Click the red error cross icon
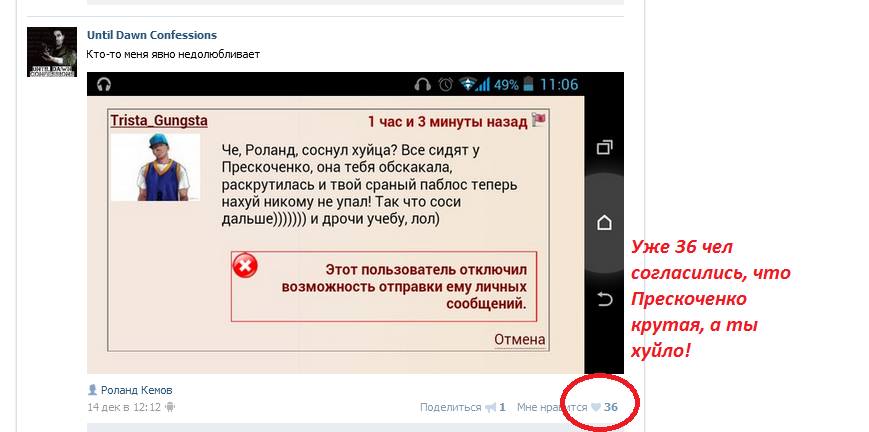869x432 pixels. pos(245,266)
